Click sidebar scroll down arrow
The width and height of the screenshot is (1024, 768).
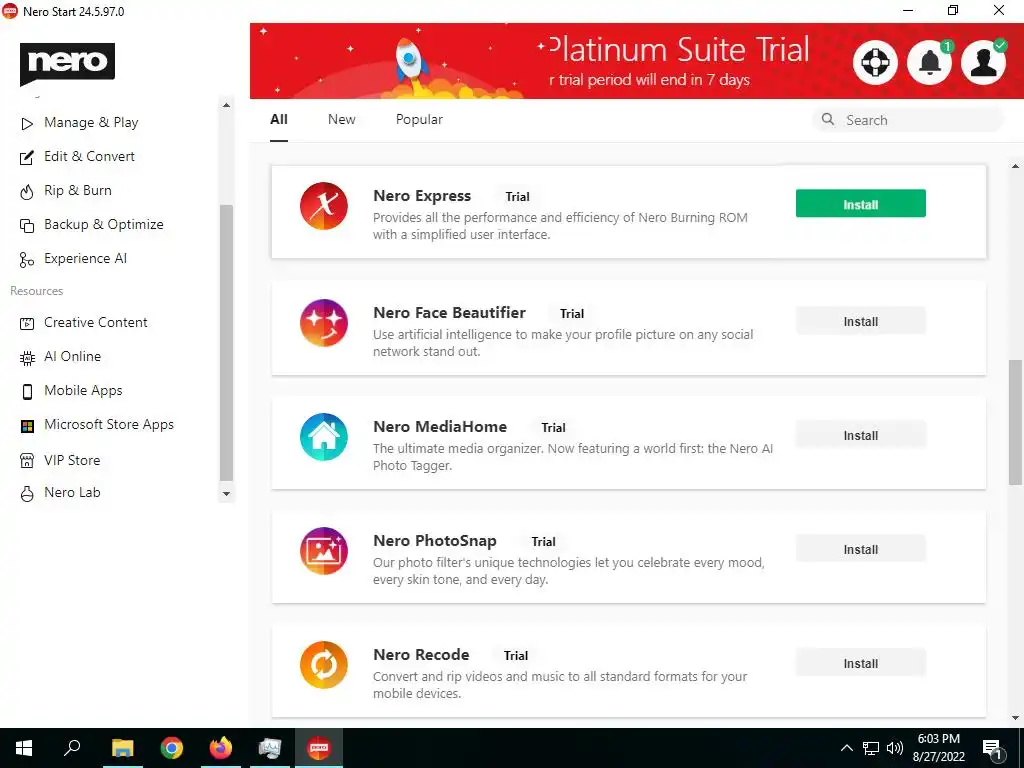coord(226,494)
